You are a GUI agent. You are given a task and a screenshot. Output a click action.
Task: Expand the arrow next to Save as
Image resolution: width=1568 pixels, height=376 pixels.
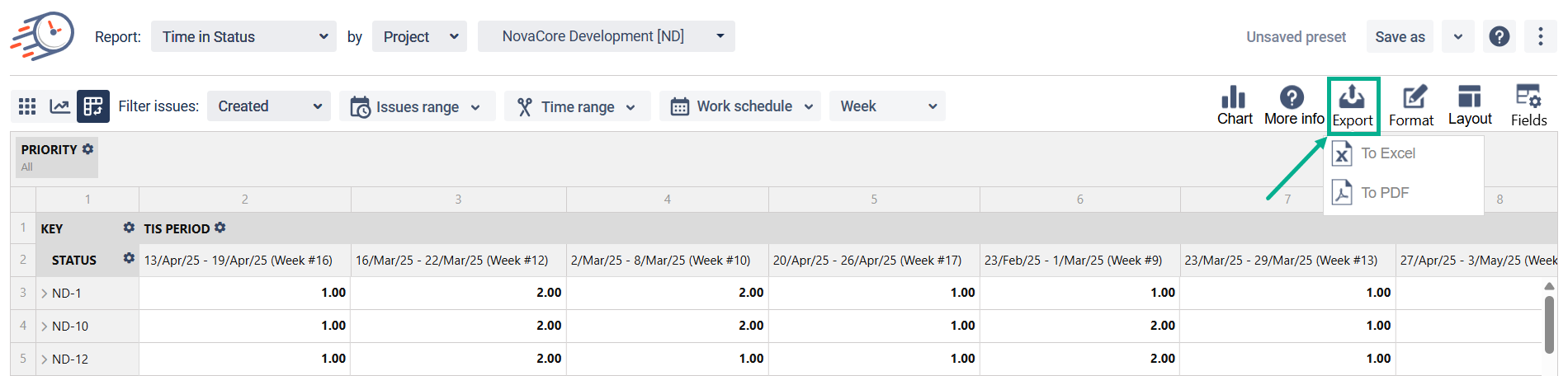coord(1457,37)
